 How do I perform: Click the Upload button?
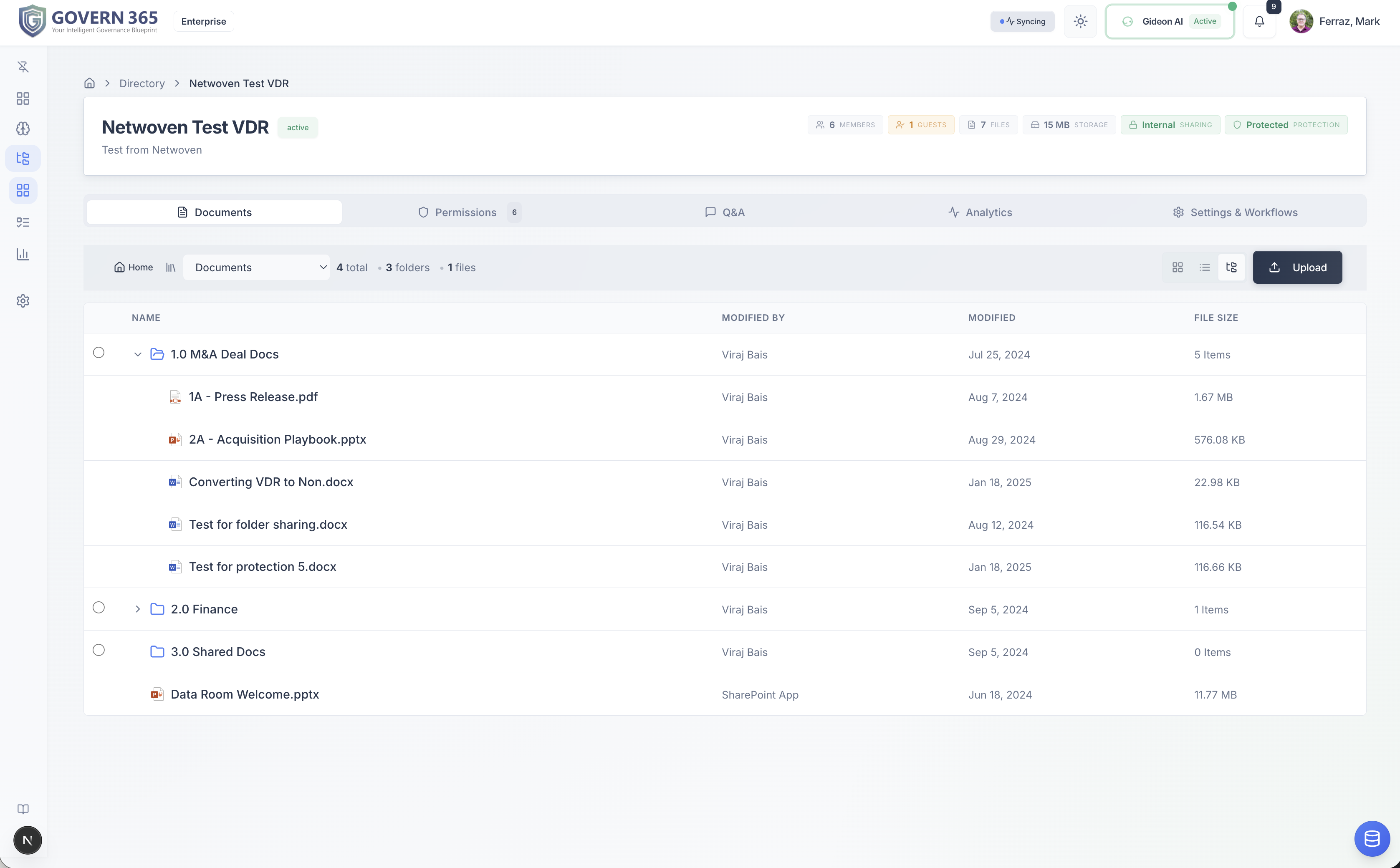1296,267
